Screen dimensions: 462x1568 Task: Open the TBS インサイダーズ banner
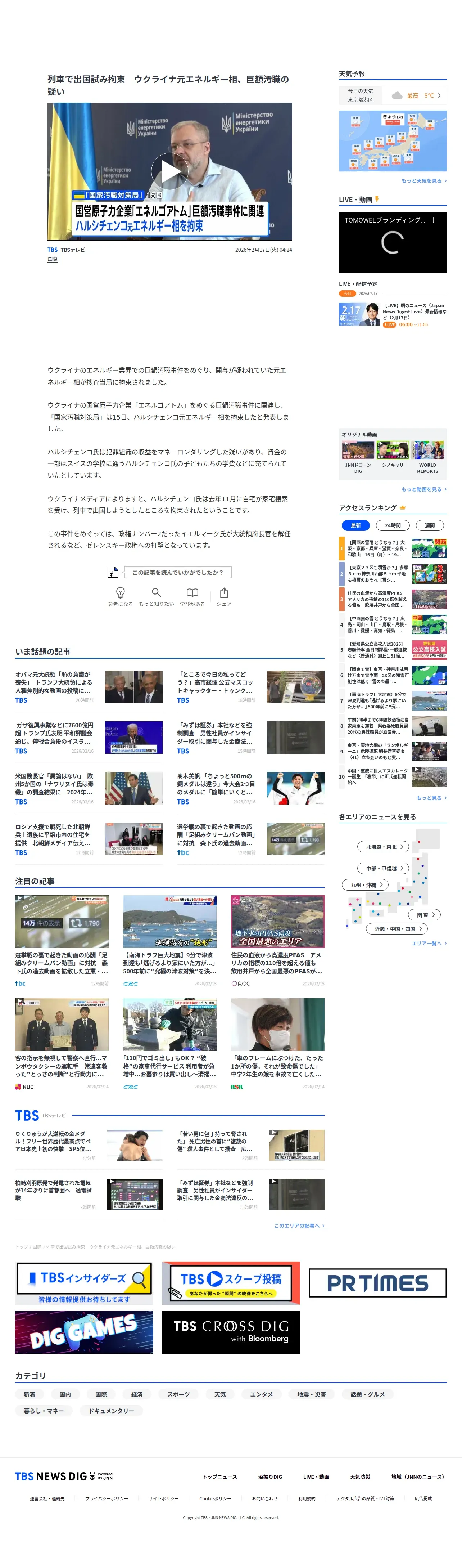point(84,1284)
